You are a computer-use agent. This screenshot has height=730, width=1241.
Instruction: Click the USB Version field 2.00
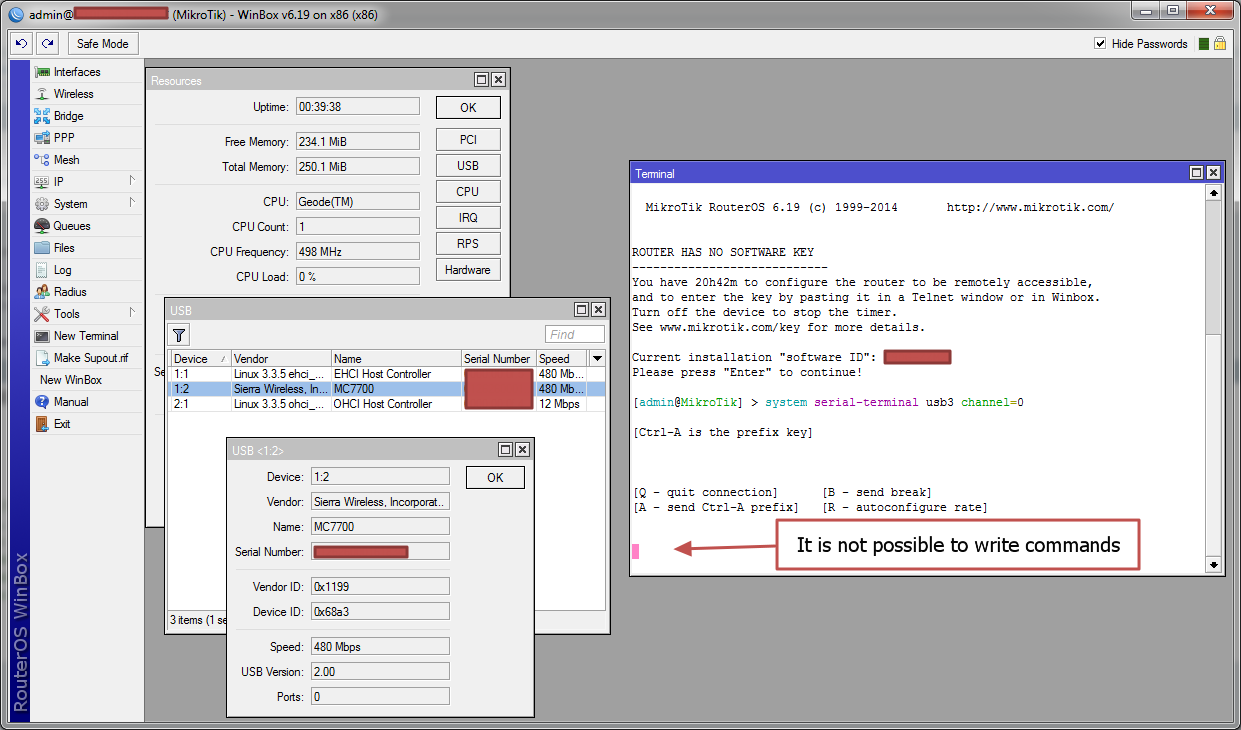point(379,672)
